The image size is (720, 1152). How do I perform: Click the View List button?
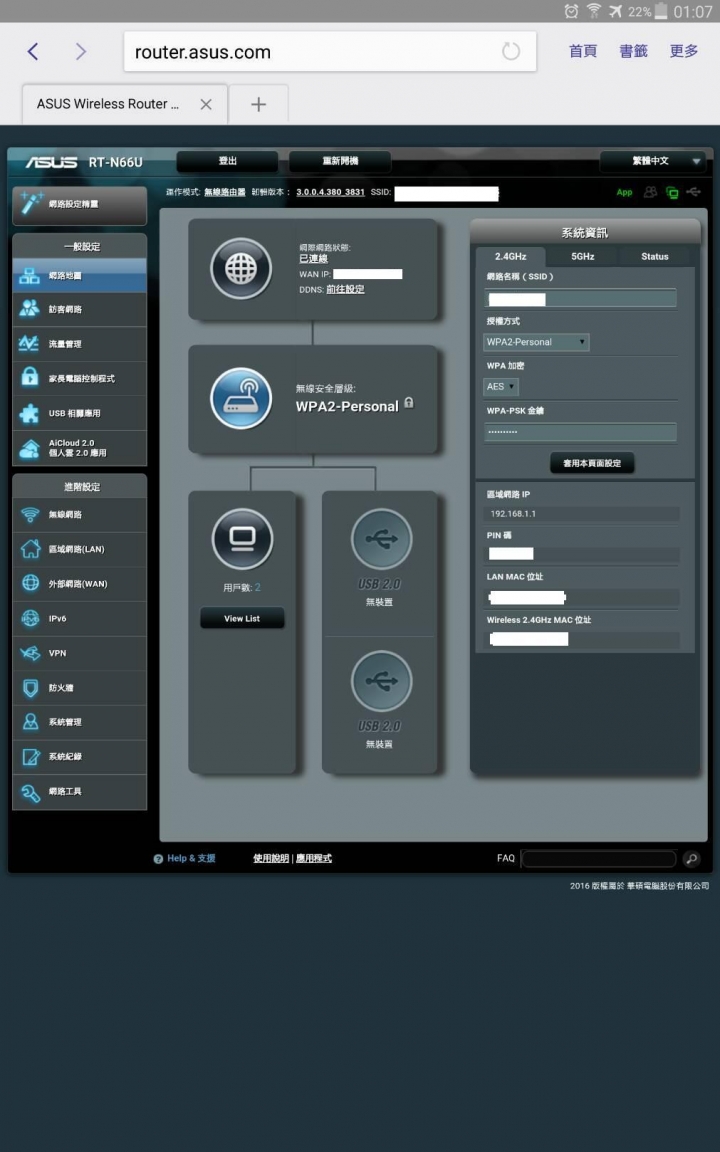[x=242, y=619]
